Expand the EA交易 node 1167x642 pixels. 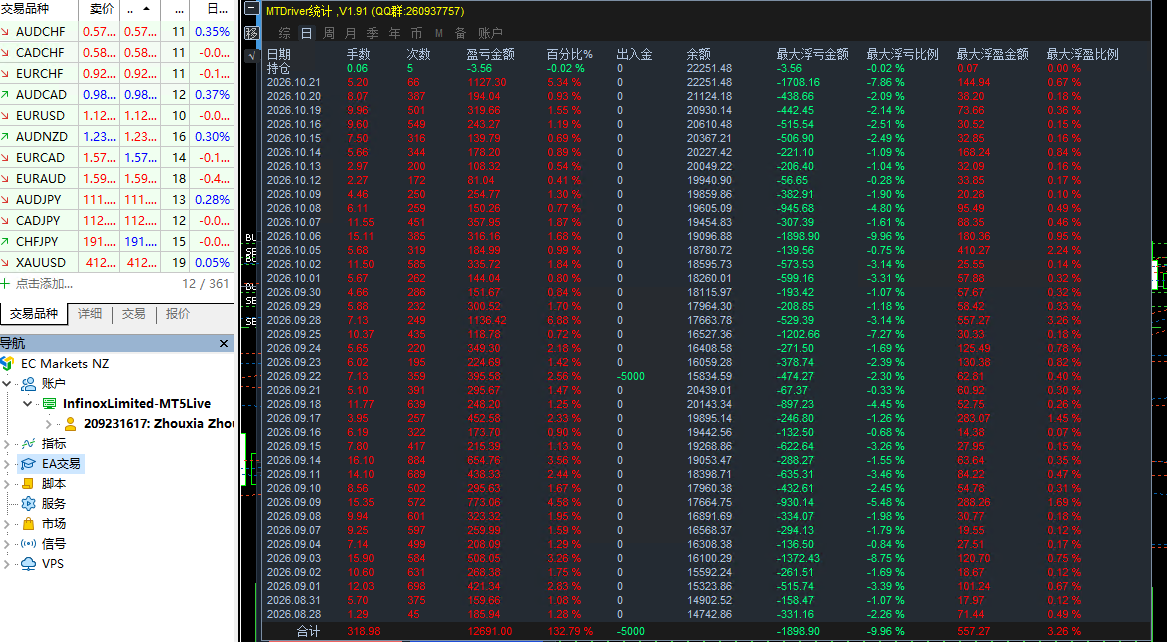[x=7, y=464]
